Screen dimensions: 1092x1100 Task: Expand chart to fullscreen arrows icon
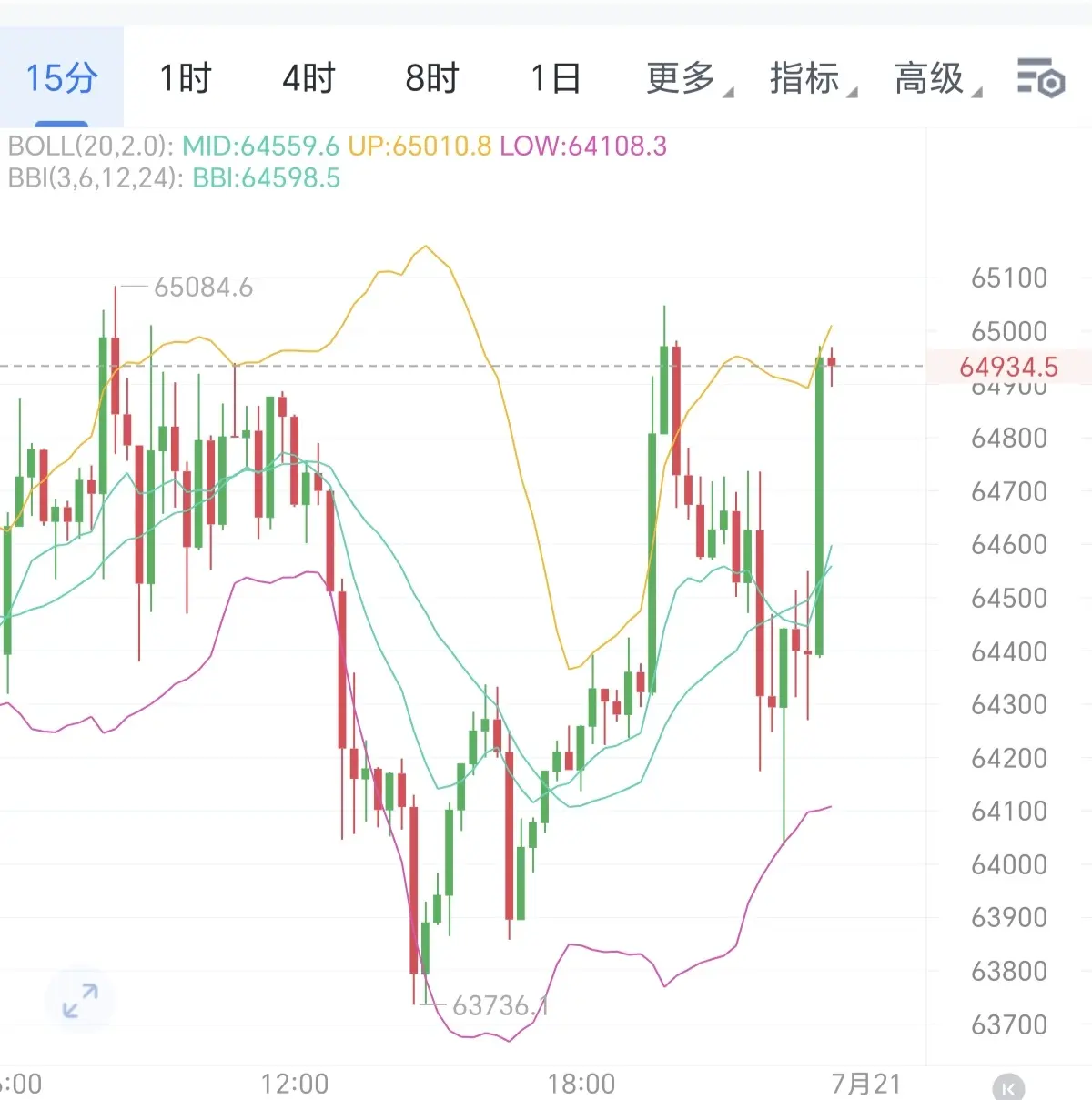(x=80, y=1000)
